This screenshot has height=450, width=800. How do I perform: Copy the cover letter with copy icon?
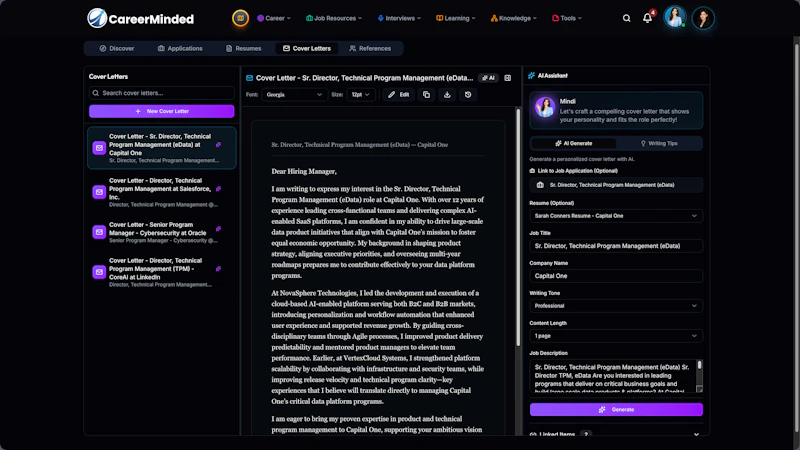427,94
